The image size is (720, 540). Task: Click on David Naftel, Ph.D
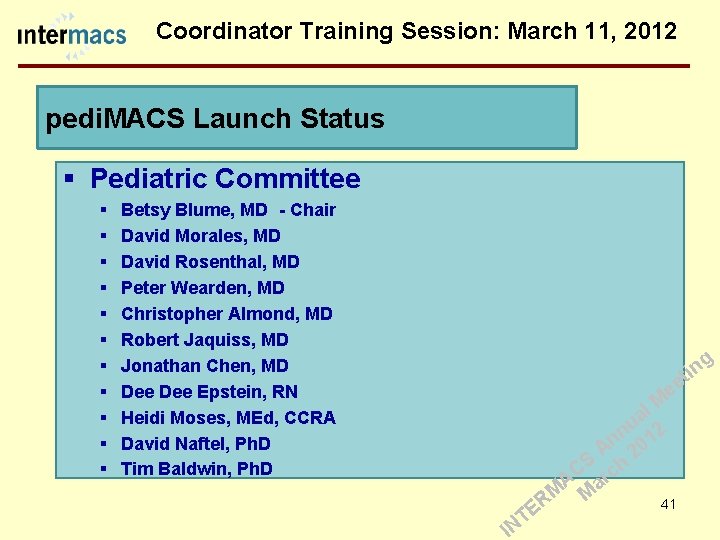[196, 444]
